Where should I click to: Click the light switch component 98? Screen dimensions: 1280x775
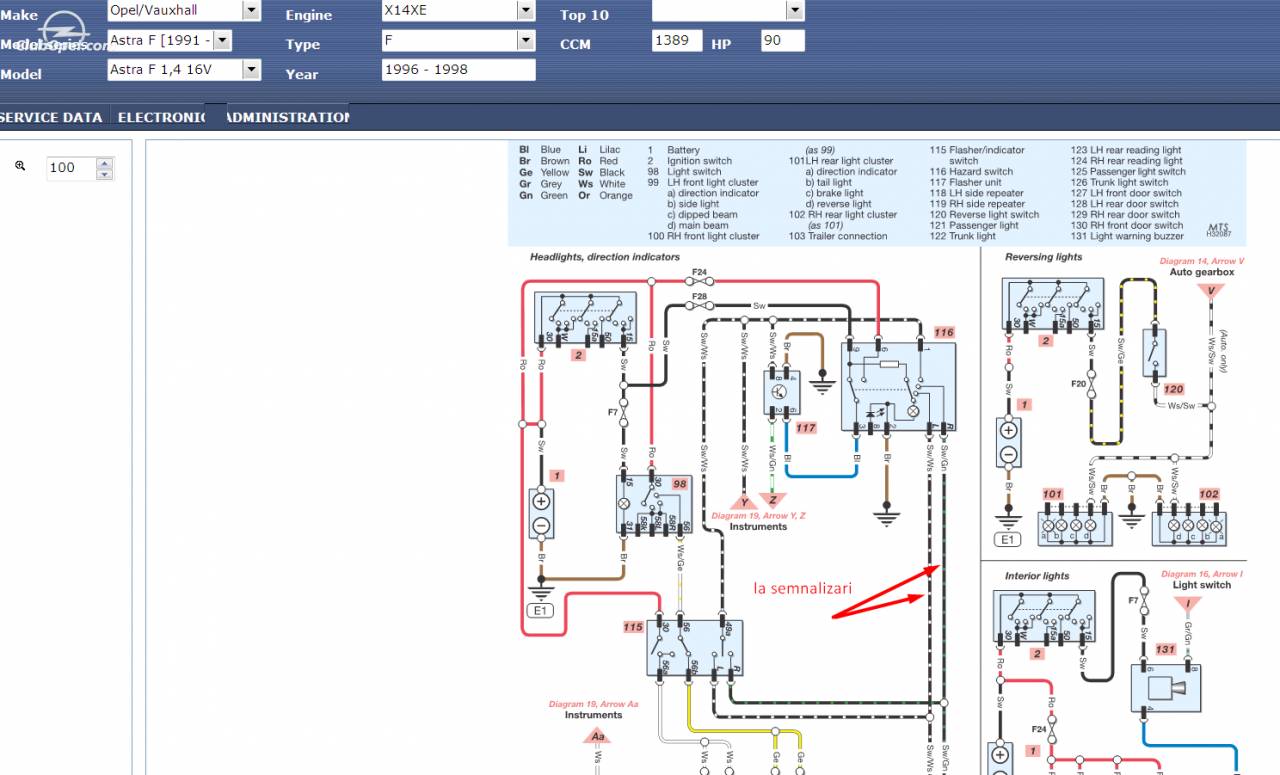pos(654,504)
